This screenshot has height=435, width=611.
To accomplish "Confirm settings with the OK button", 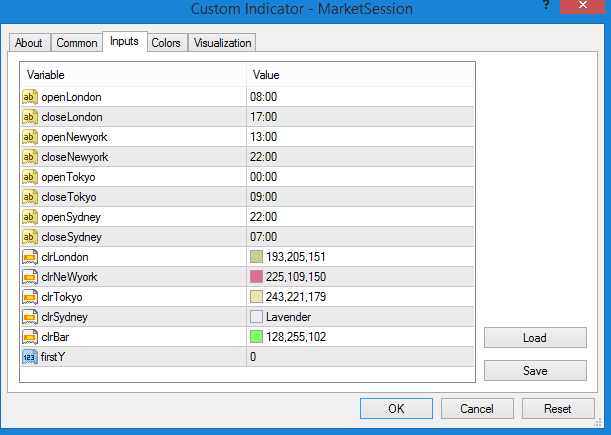I will (x=396, y=408).
